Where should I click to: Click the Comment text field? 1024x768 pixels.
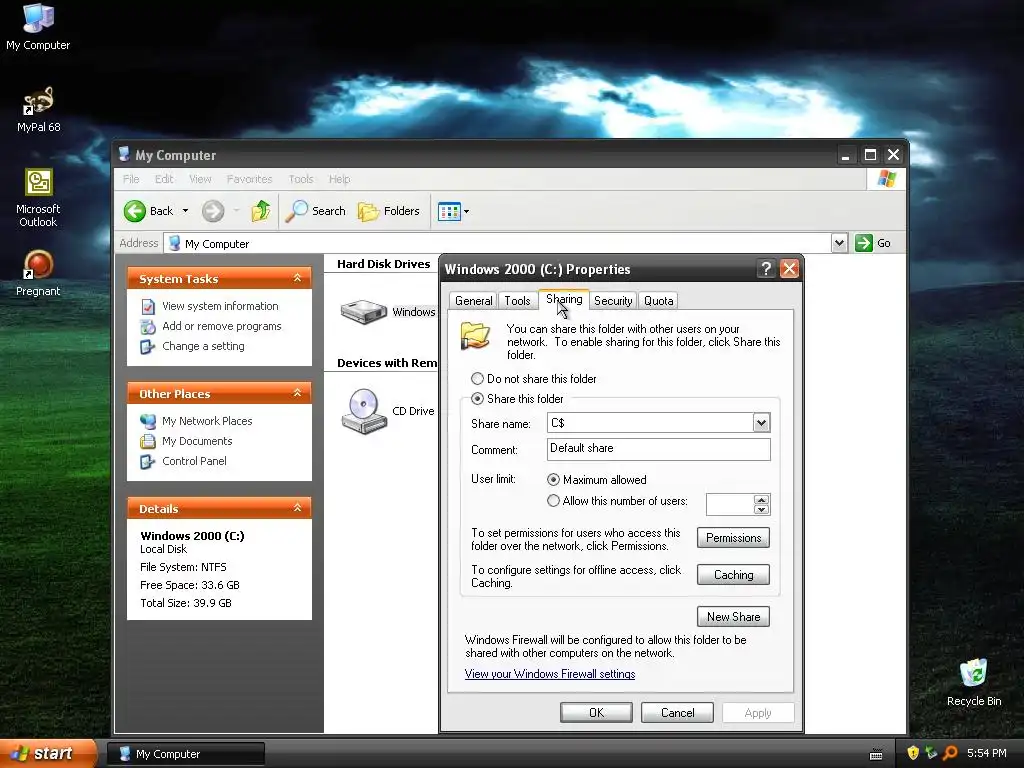click(658, 449)
